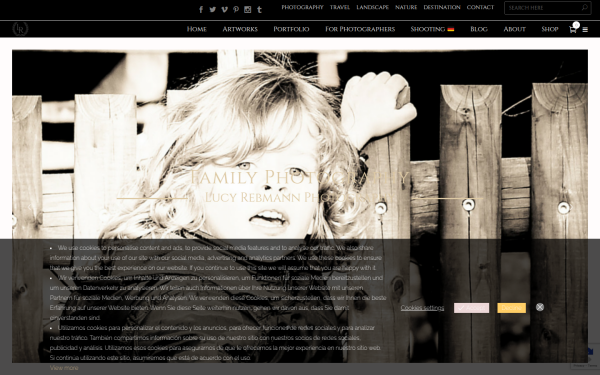Decline cookies with the Decline button
The height and width of the screenshot is (375, 600).
[x=512, y=308]
